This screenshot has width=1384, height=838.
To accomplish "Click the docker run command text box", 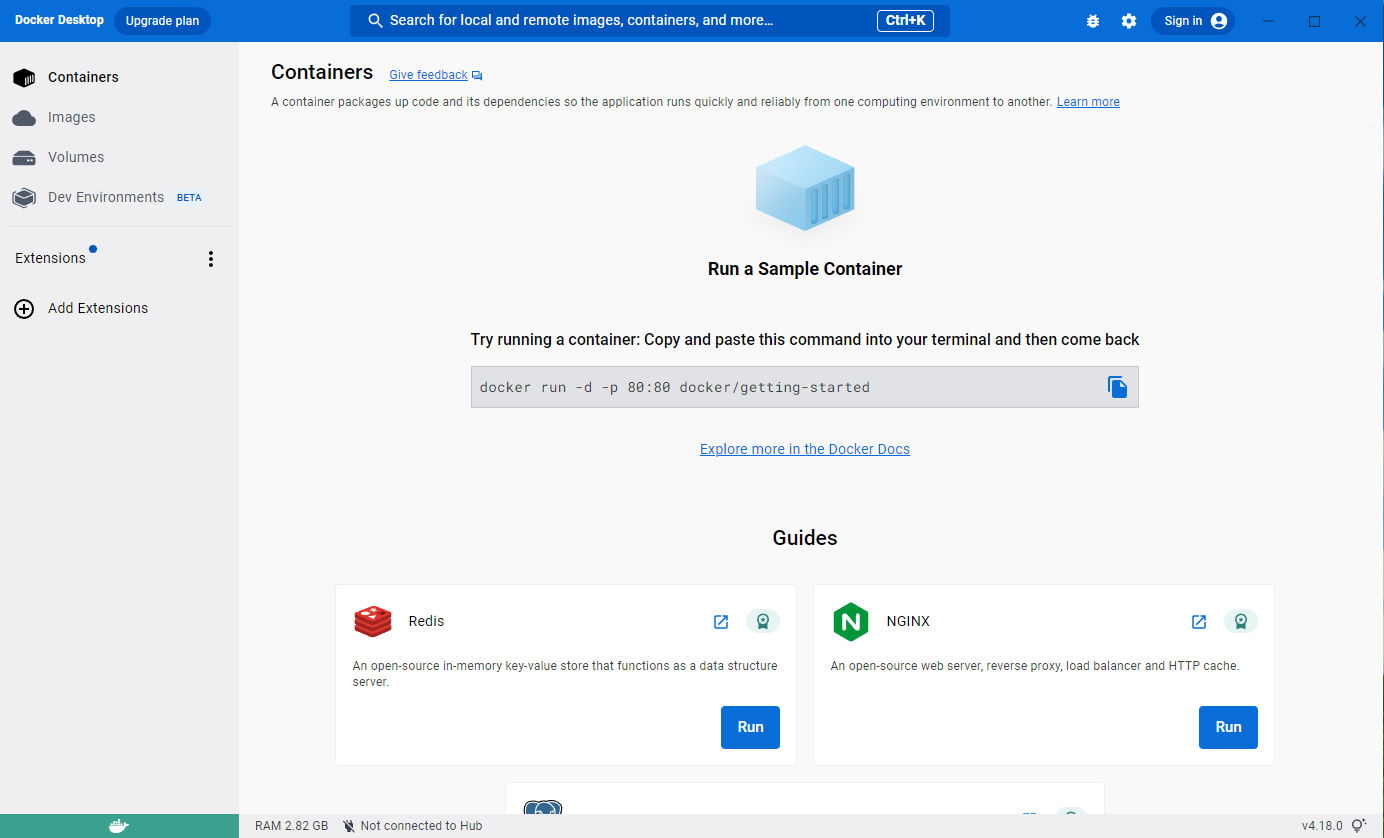I will coord(805,387).
